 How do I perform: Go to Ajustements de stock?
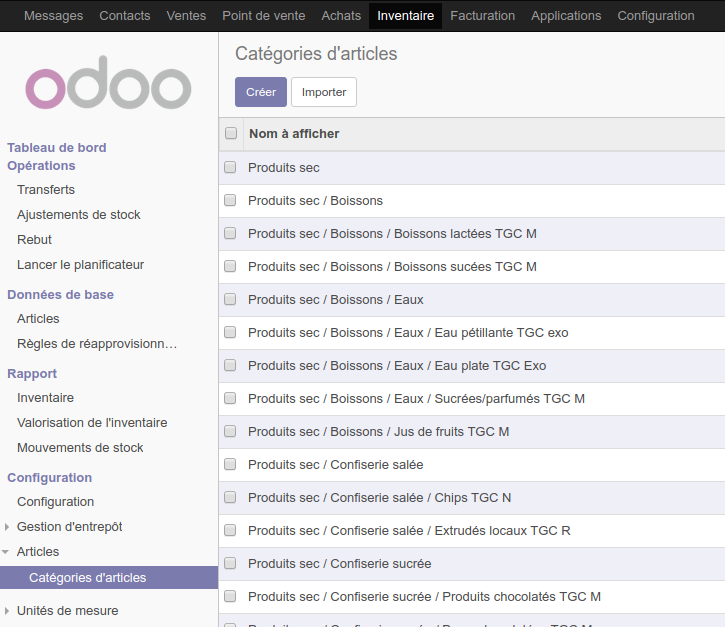(x=79, y=215)
